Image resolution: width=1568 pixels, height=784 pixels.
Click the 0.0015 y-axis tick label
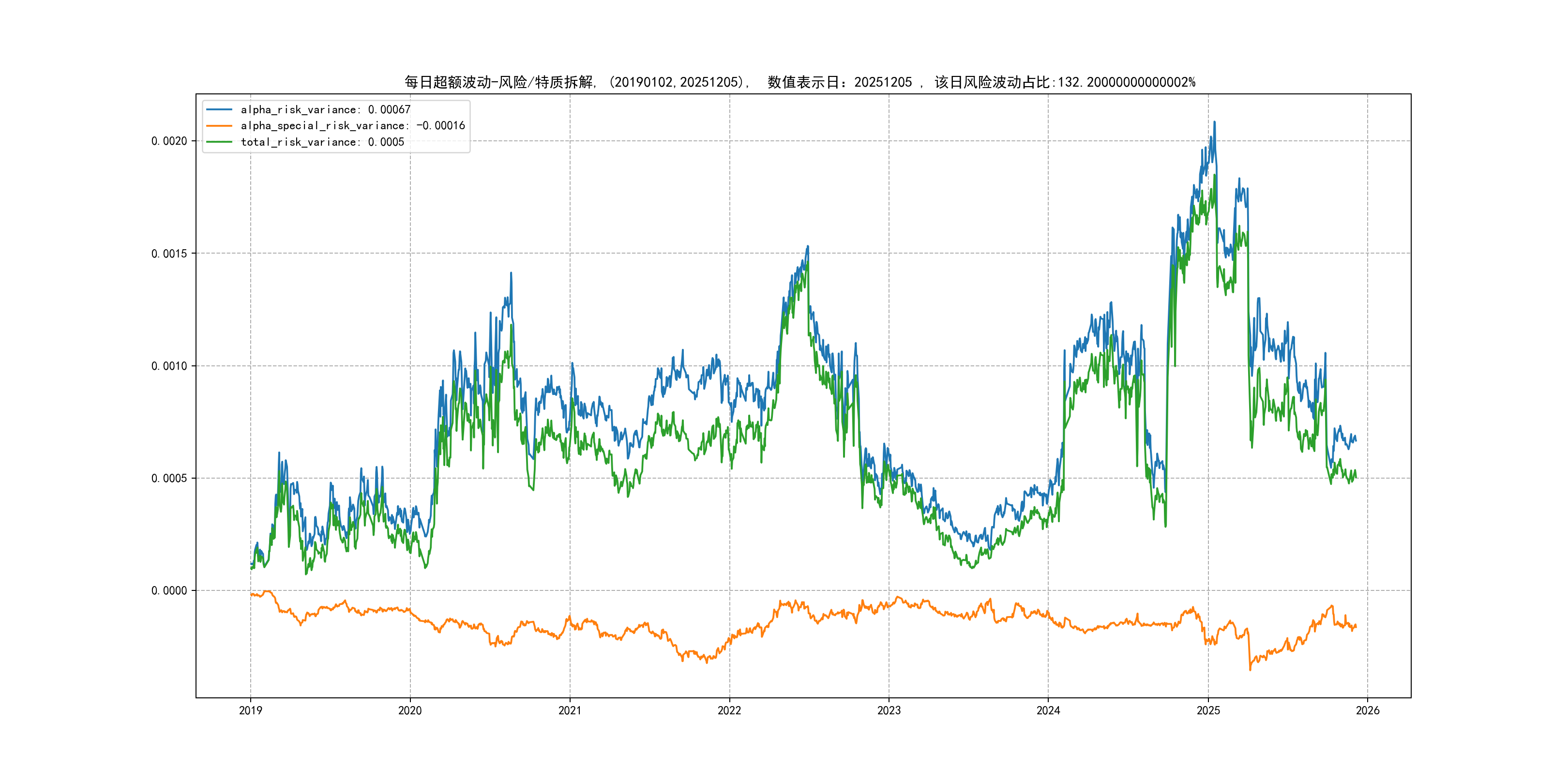coord(169,254)
